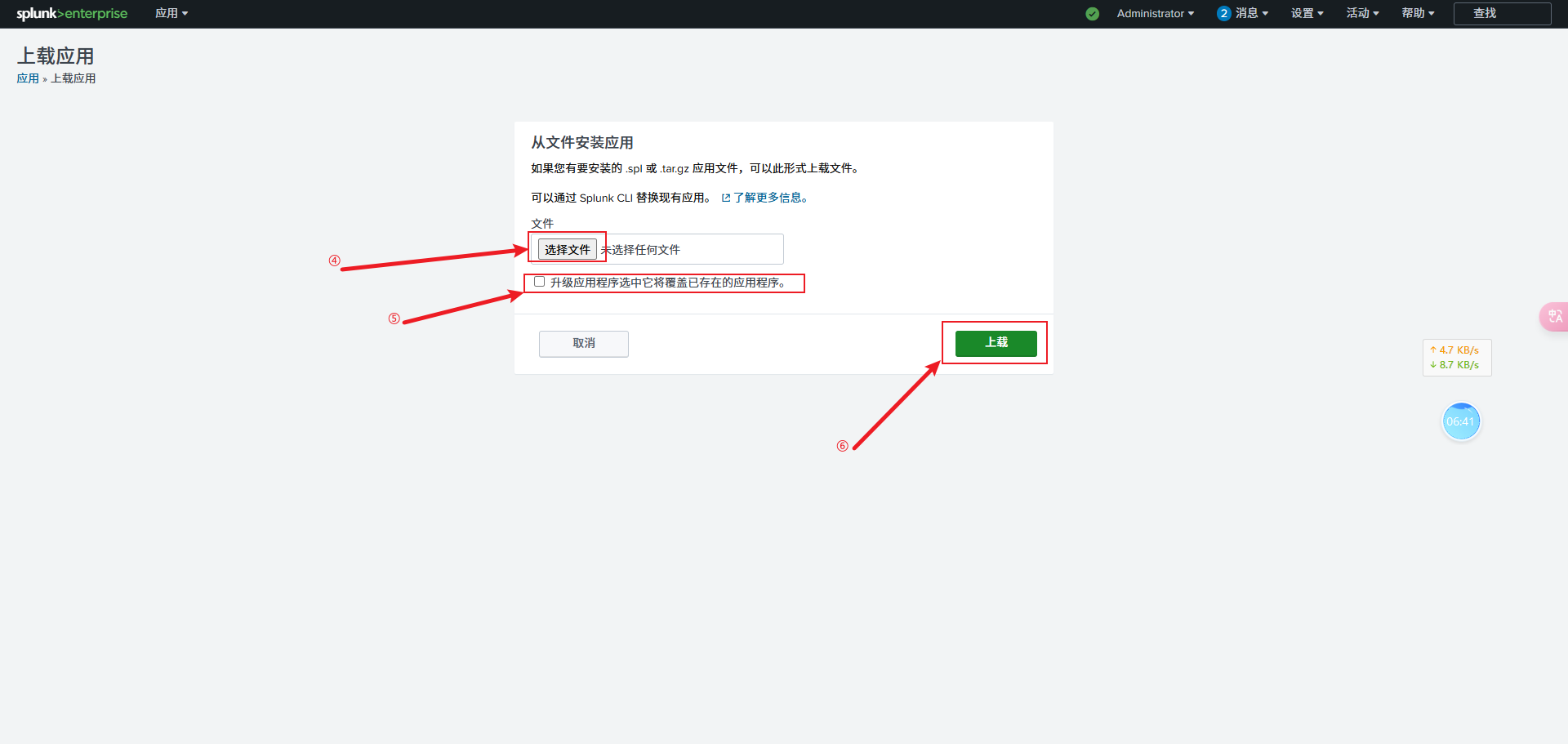Click the messages count badge showing 2
1568x744 pixels.
[1223, 13]
